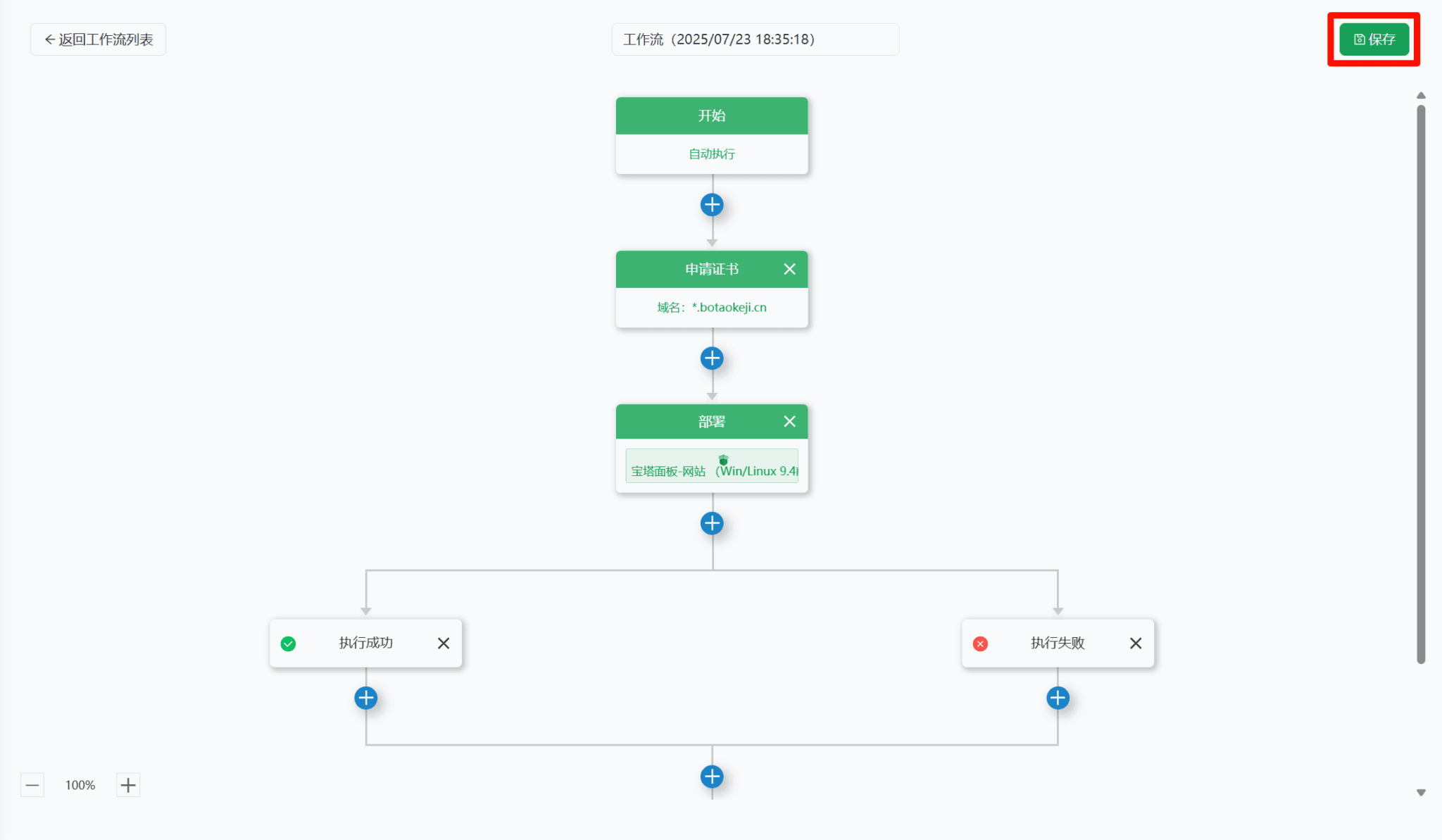Edit the workflow title field
1442x840 pixels.
755,39
